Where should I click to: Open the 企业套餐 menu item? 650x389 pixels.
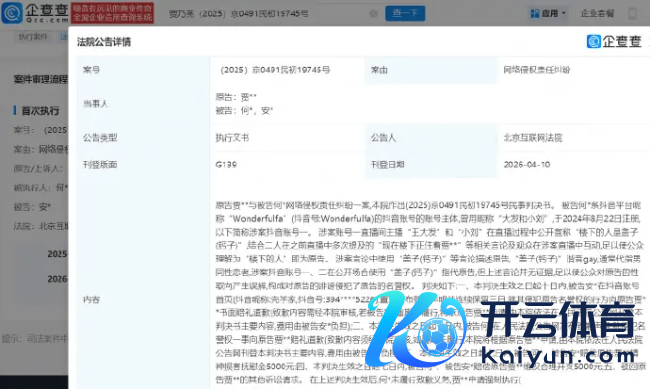pos(597,14)
